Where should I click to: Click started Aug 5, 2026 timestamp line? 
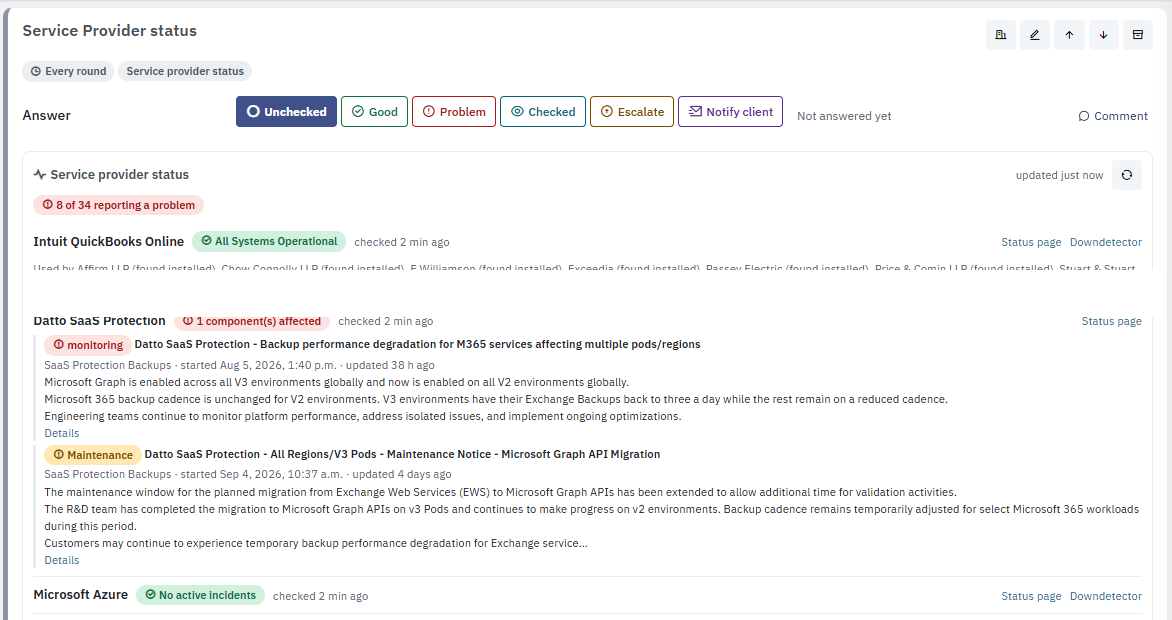[x=239, y=365]
